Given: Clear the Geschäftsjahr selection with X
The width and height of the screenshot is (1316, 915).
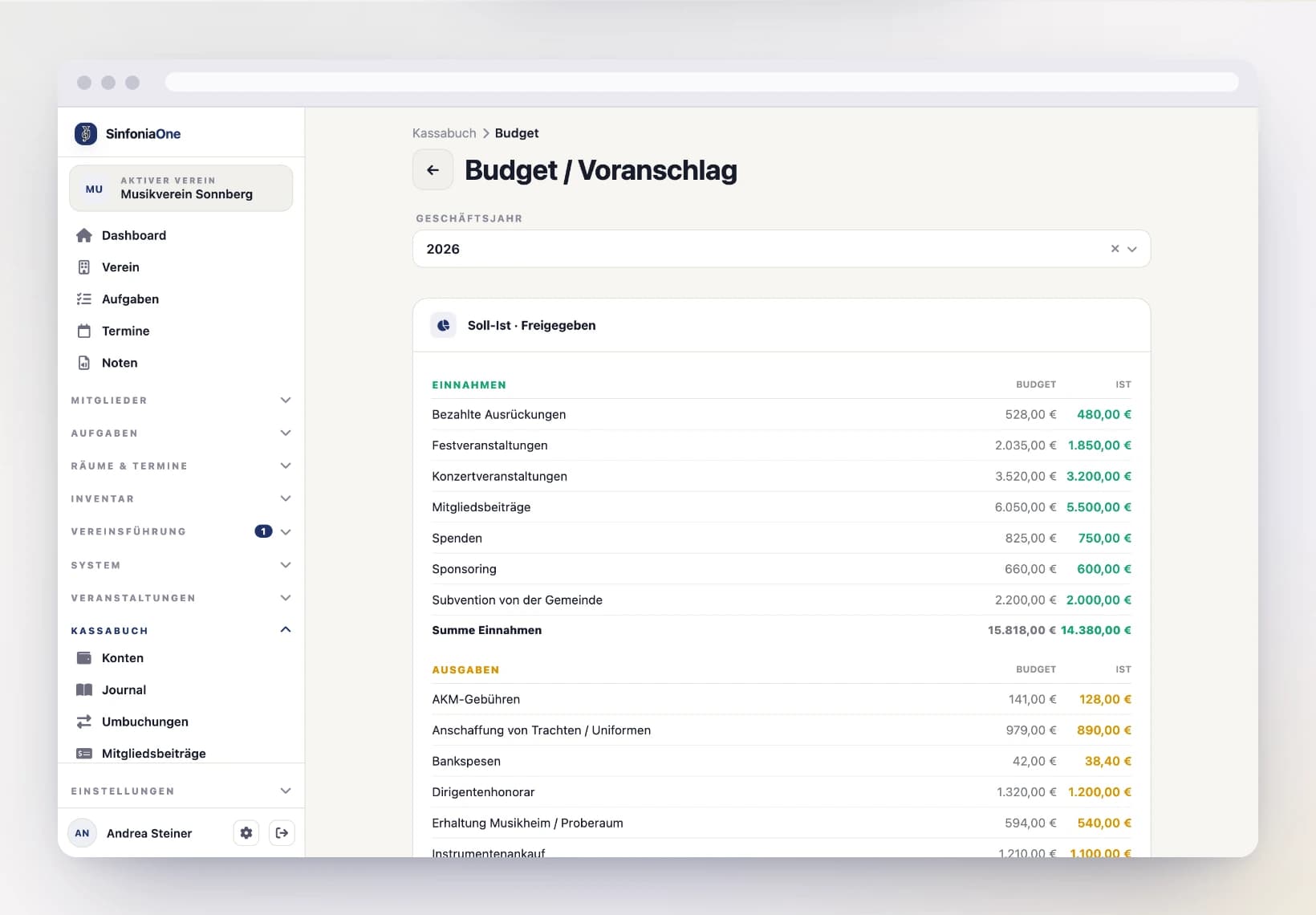Looking at the screenshot, I should [x=1115, y=249].
